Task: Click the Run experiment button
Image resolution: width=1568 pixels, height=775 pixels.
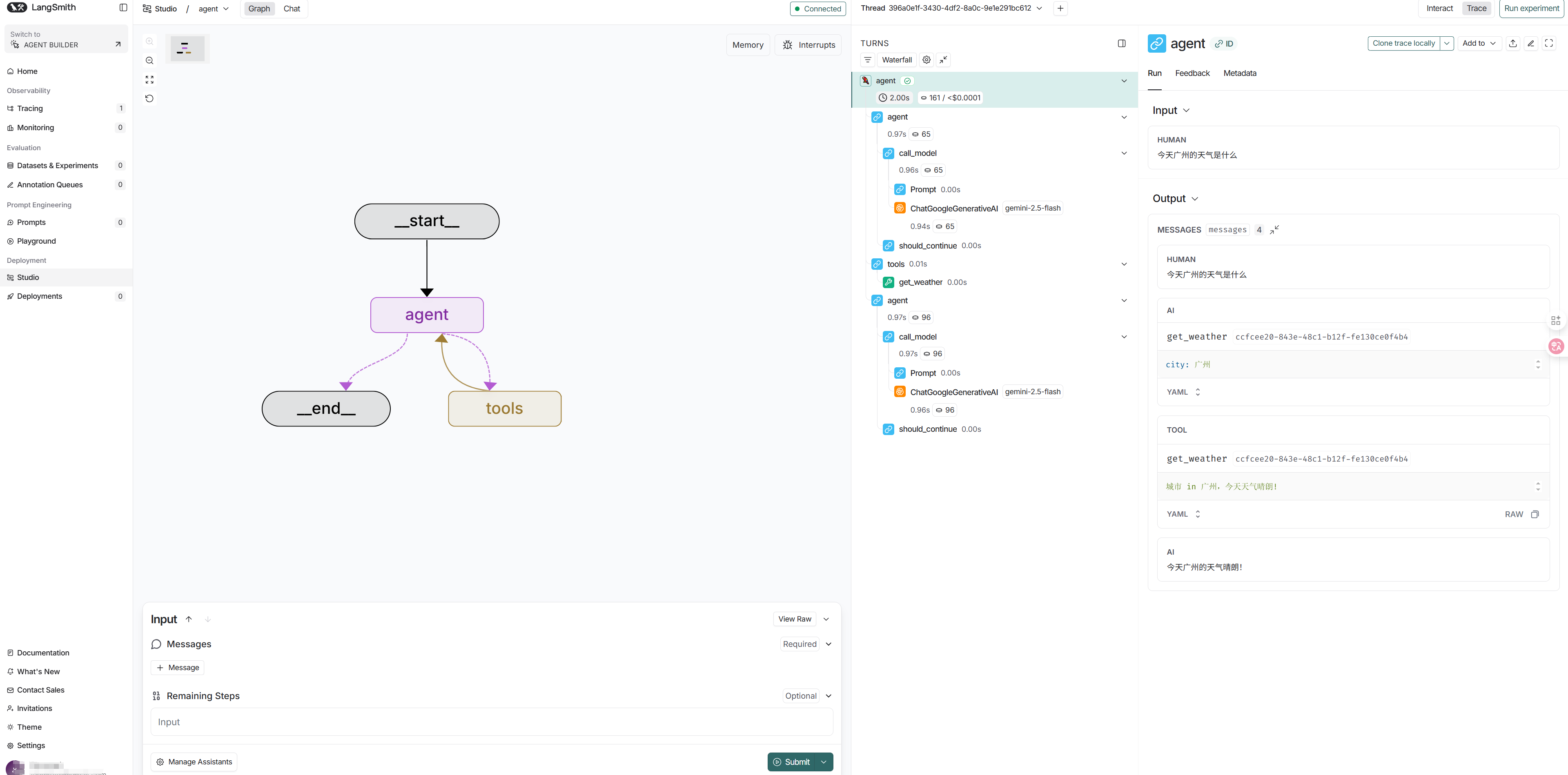Action: 1531,9
